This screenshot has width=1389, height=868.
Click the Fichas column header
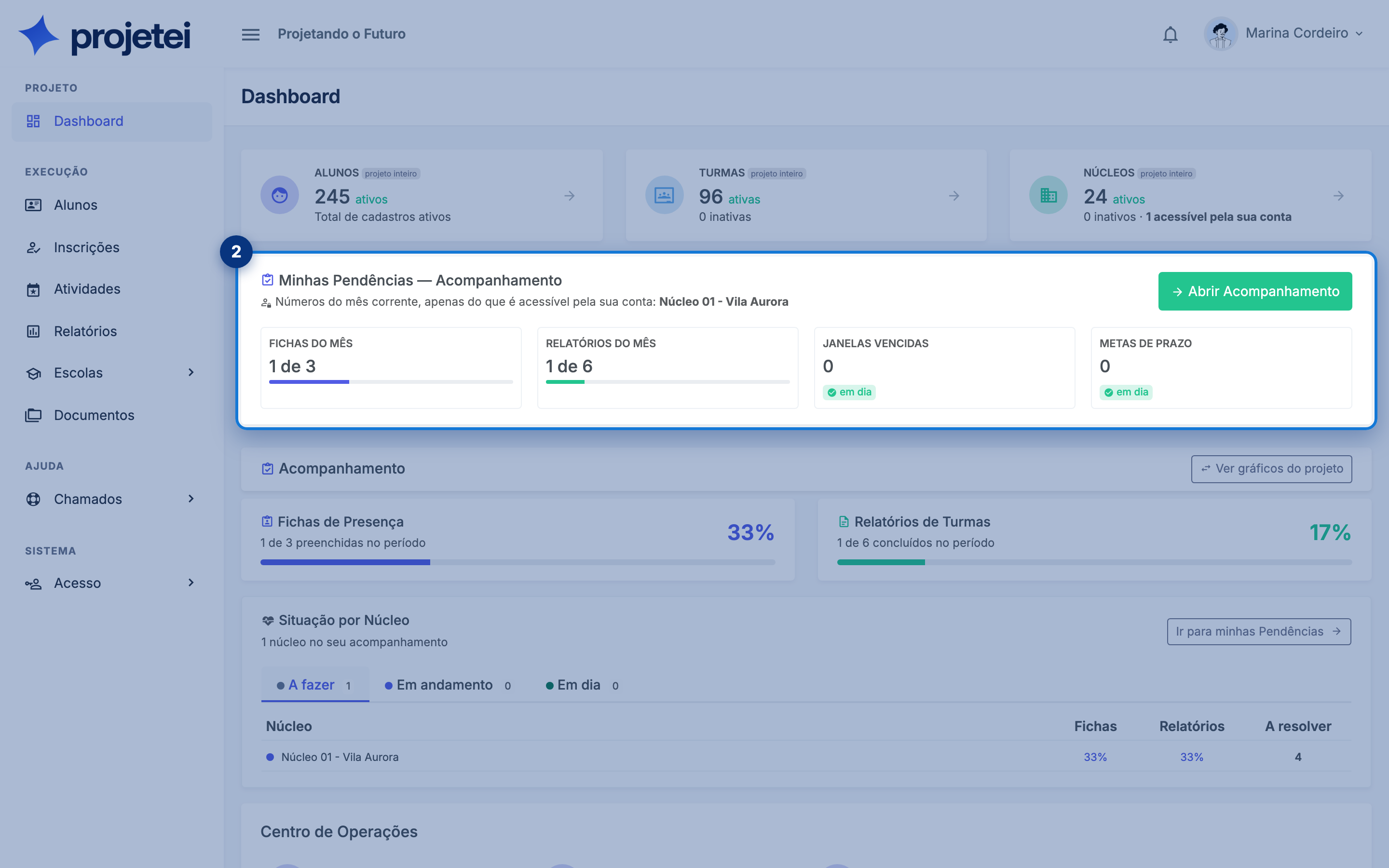(x=1095, y=726)
